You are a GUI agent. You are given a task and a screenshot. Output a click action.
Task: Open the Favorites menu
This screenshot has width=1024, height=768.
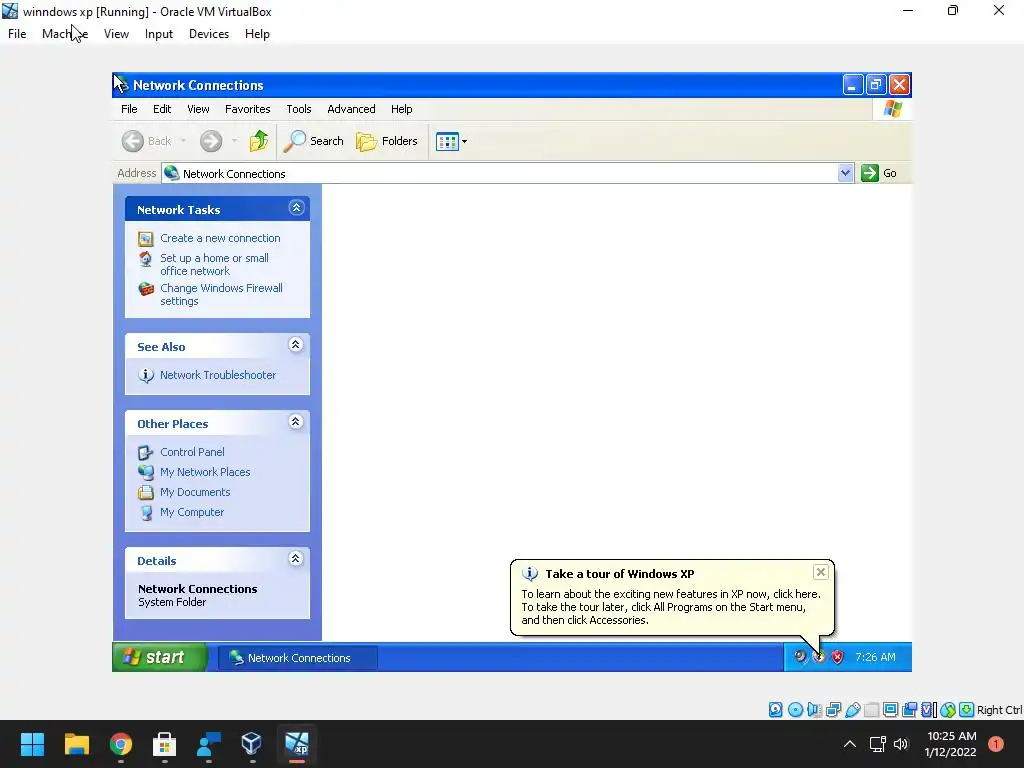point(248,109)
